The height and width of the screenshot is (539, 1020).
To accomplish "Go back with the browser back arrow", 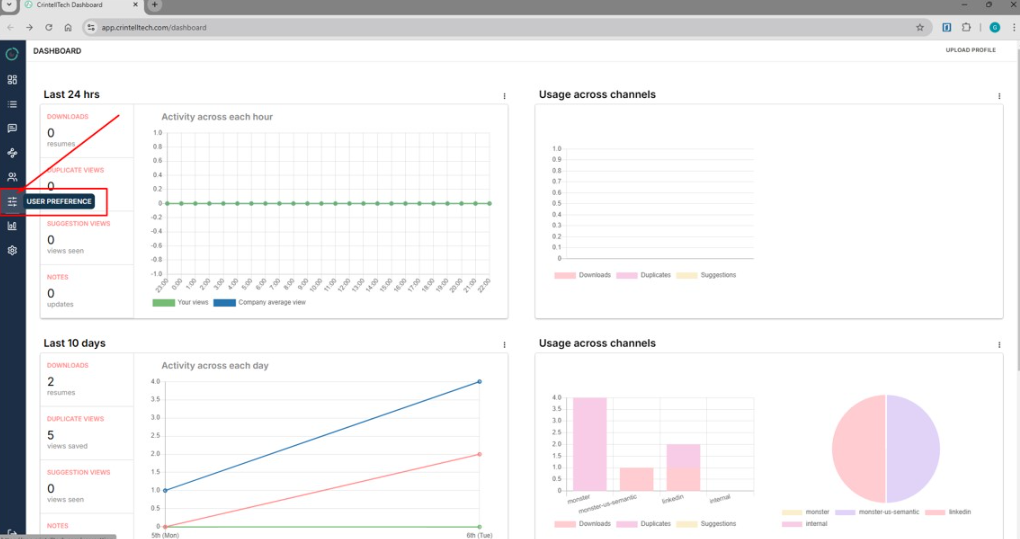I will tap(10, 27).
